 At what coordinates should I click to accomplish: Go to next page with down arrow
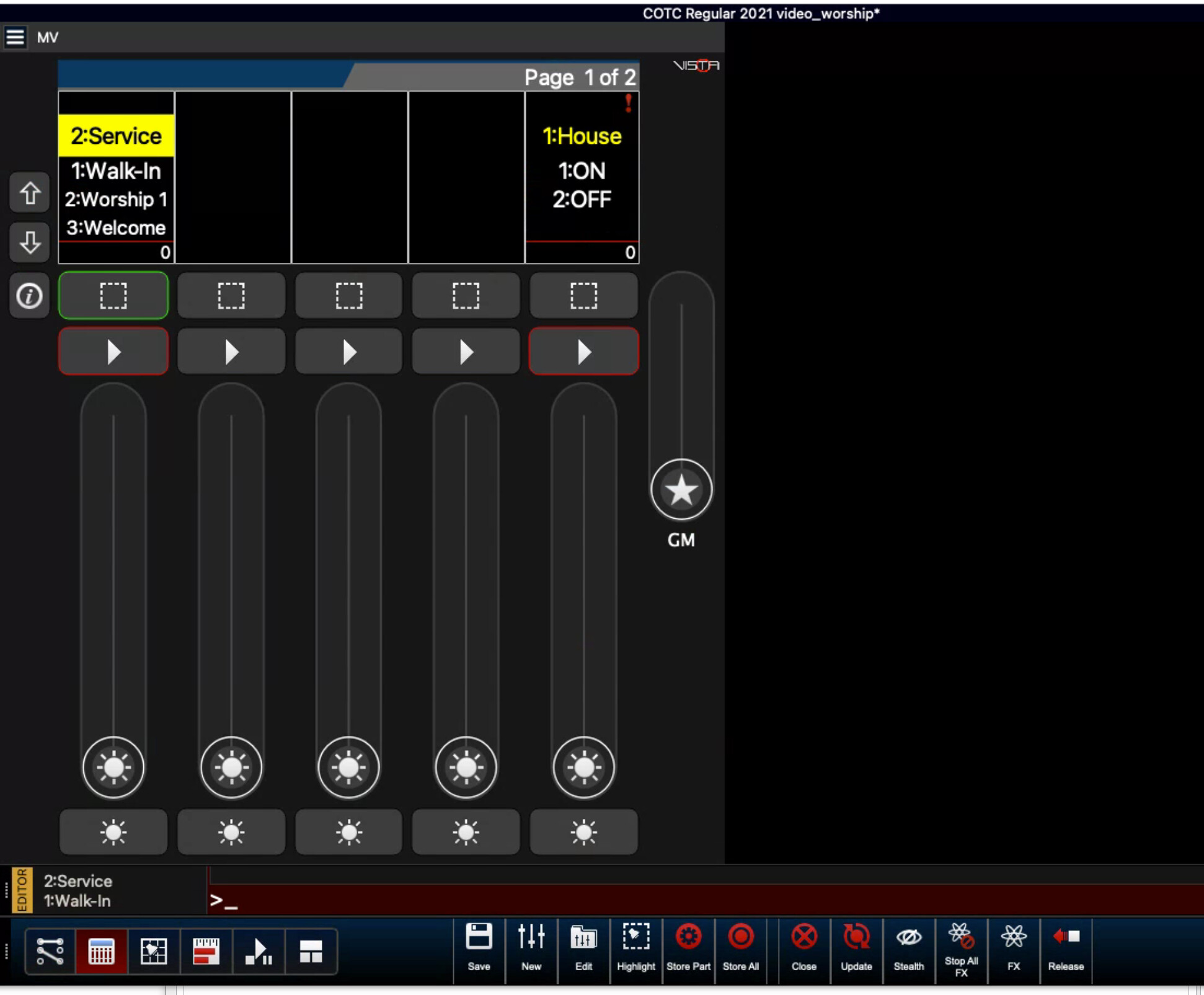[x=29, y=242]
